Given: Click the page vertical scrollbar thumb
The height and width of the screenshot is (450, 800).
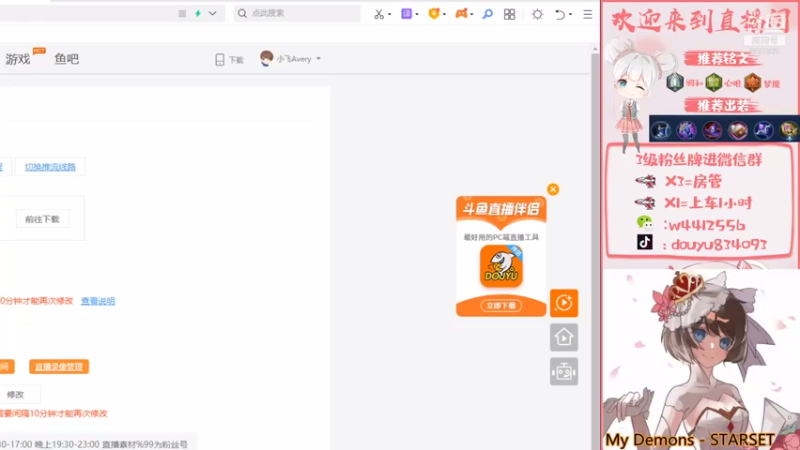Looking at the screenshot, I should [x=595, y=250].
